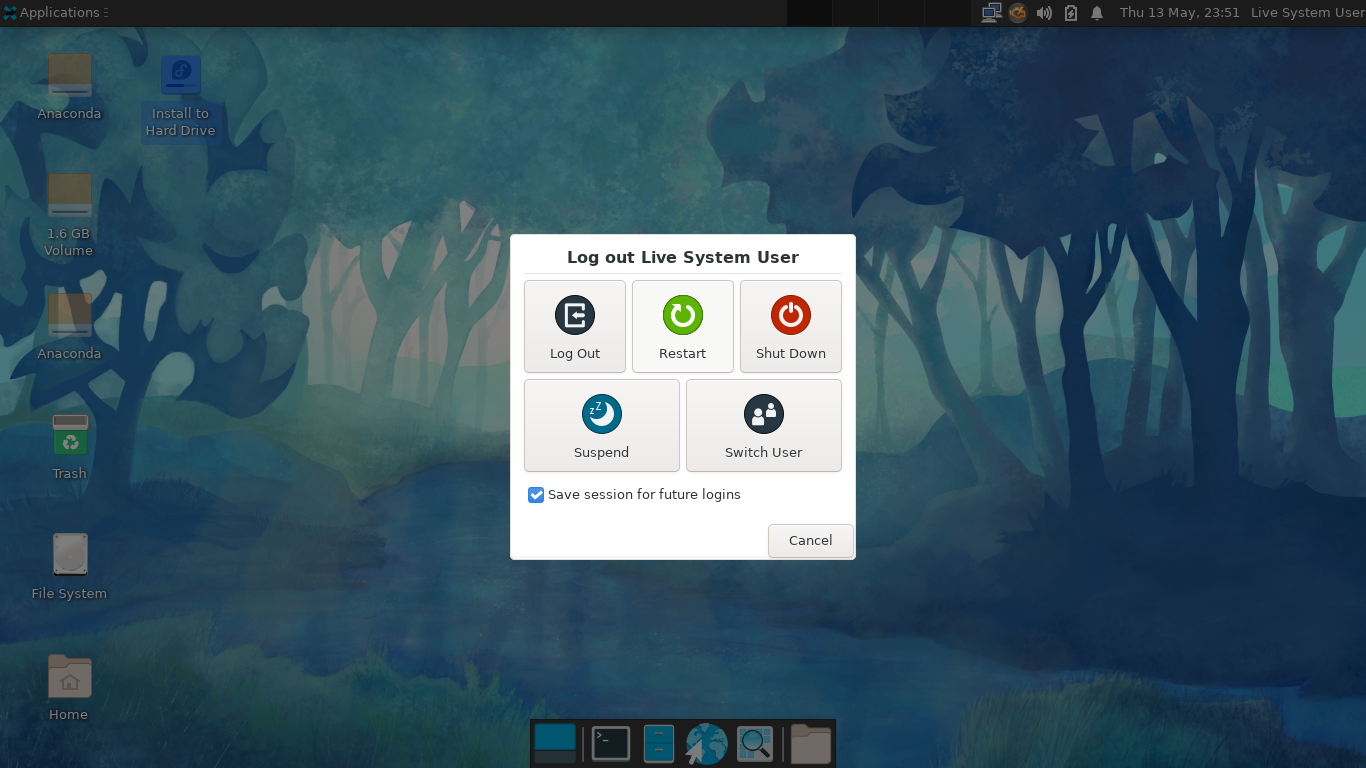1366x768 pixels.
Task: Launch the web browser globe in dock
Action: click(706, 744)
